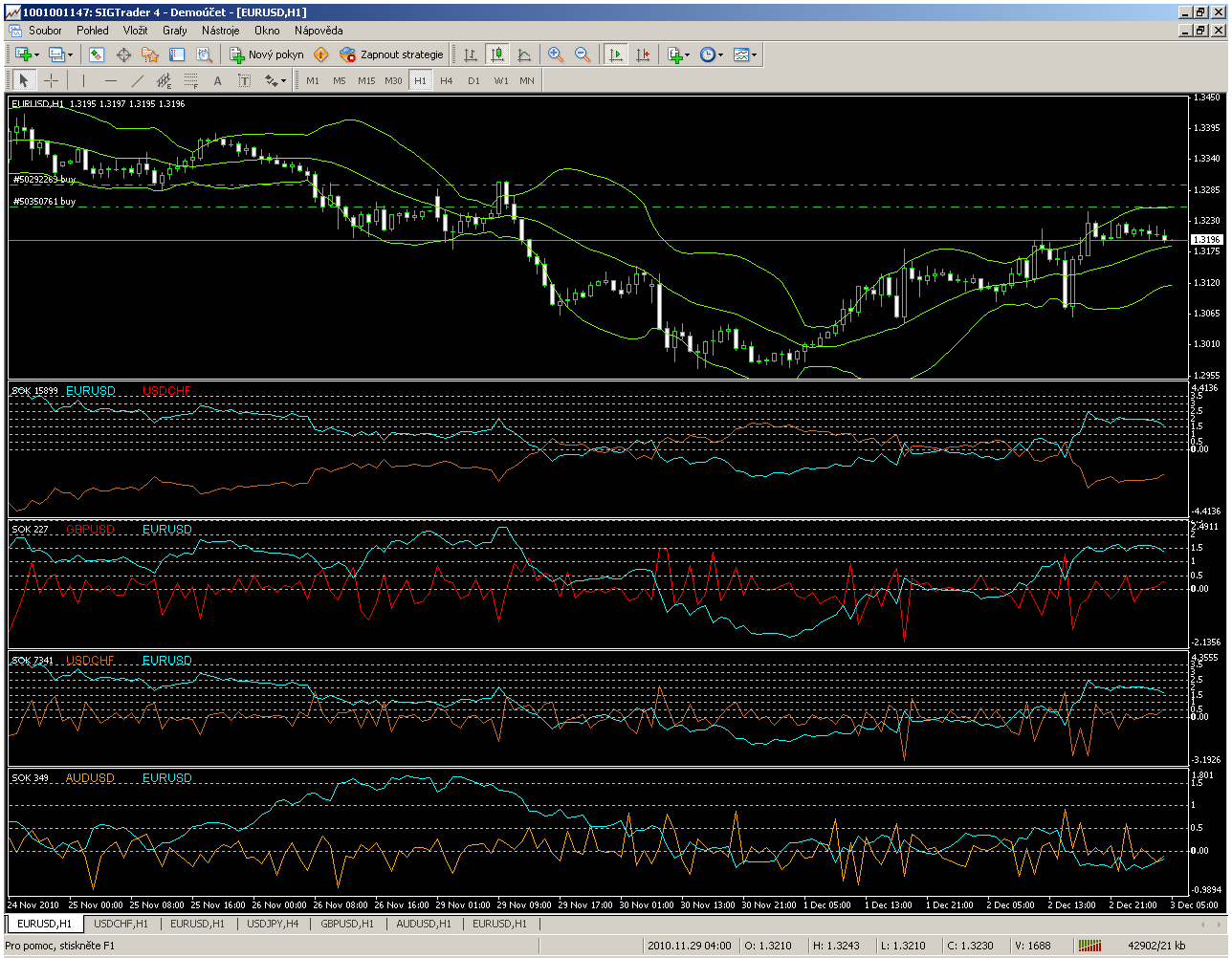
Task: Expand the arrows tool dropdown
Action: (283, 81)
